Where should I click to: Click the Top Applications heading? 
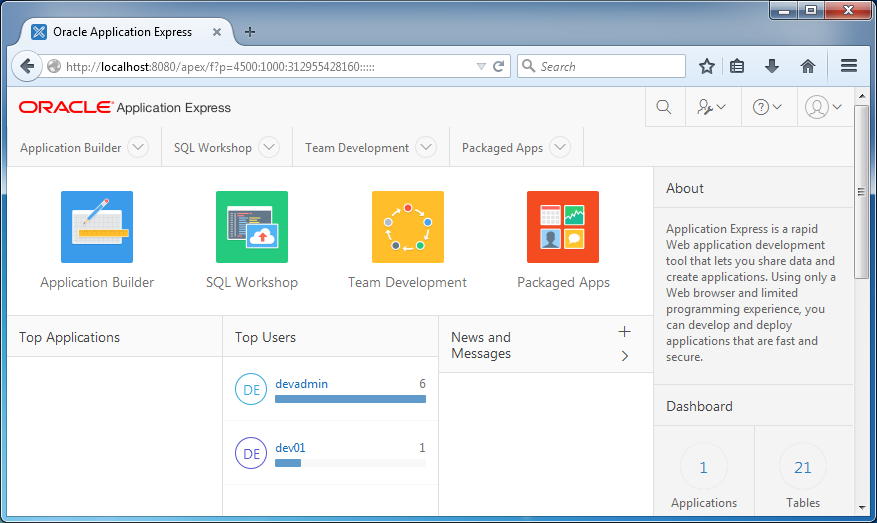(69, 337)
